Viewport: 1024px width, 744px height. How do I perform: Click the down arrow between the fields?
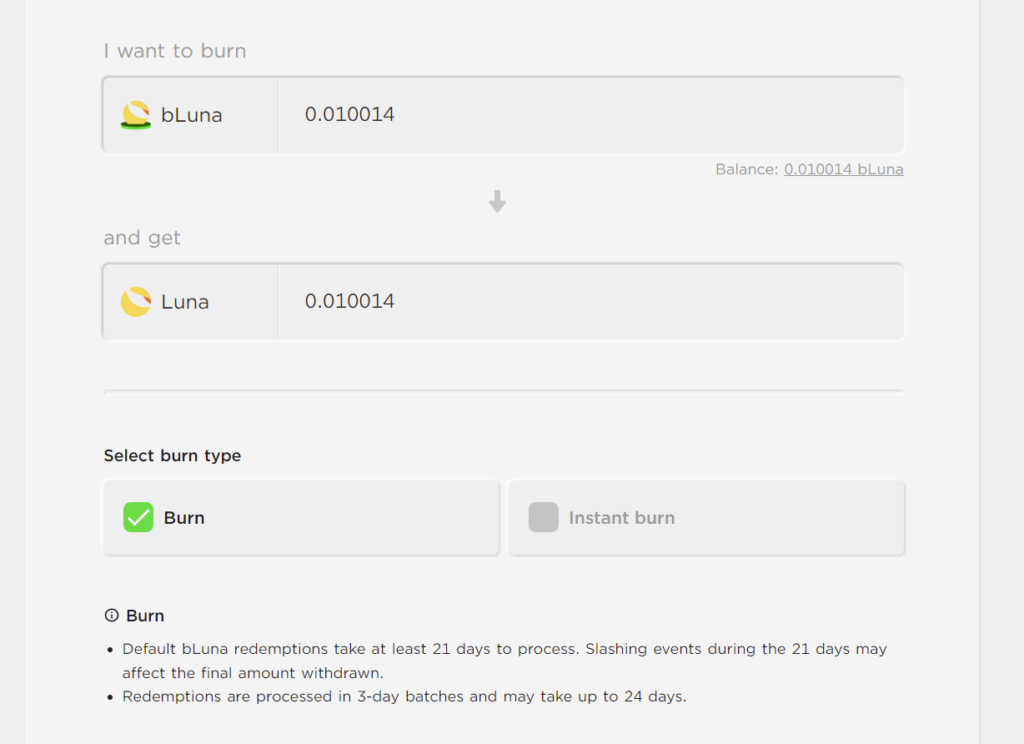(497, 202)
